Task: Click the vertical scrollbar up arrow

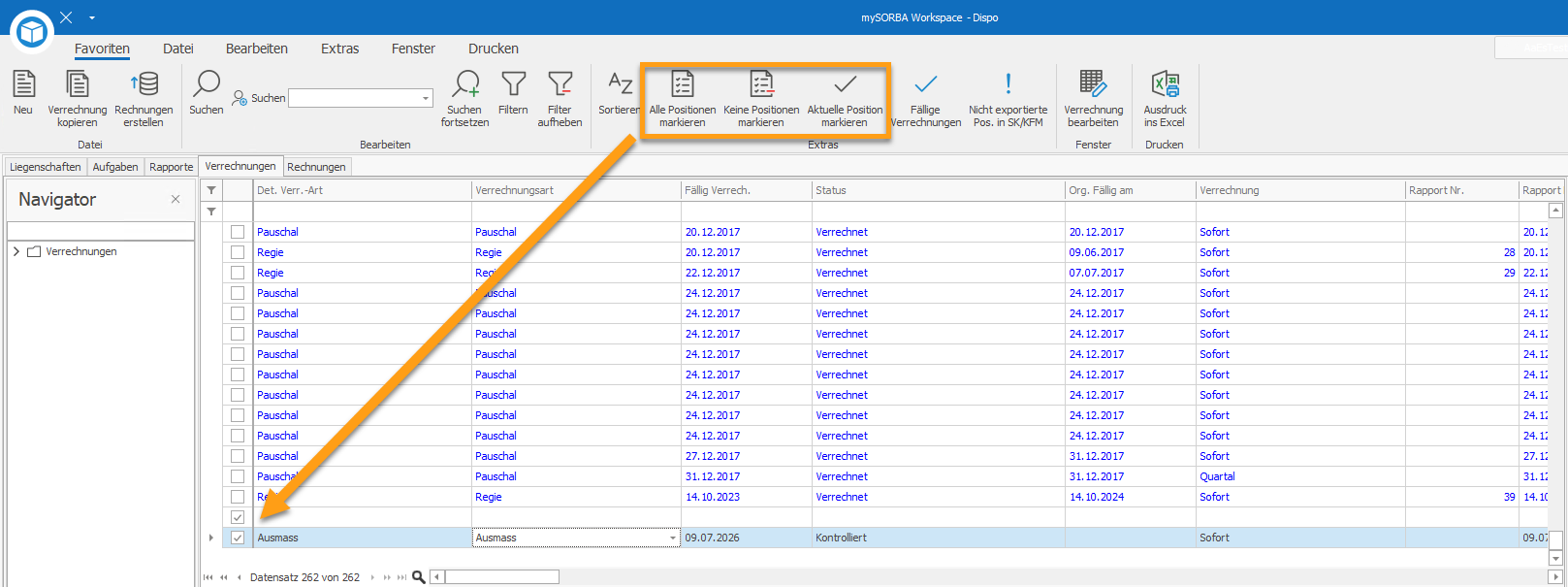Action: tap(1555, 211)
